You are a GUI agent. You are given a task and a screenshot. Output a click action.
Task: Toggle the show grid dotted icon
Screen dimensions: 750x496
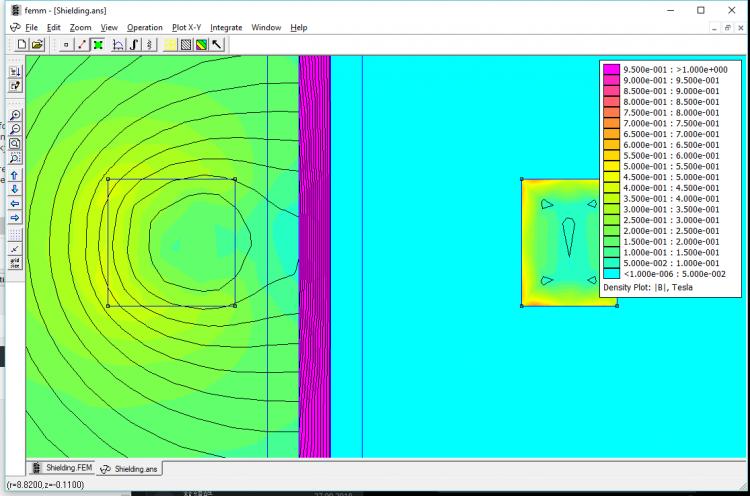15,234
